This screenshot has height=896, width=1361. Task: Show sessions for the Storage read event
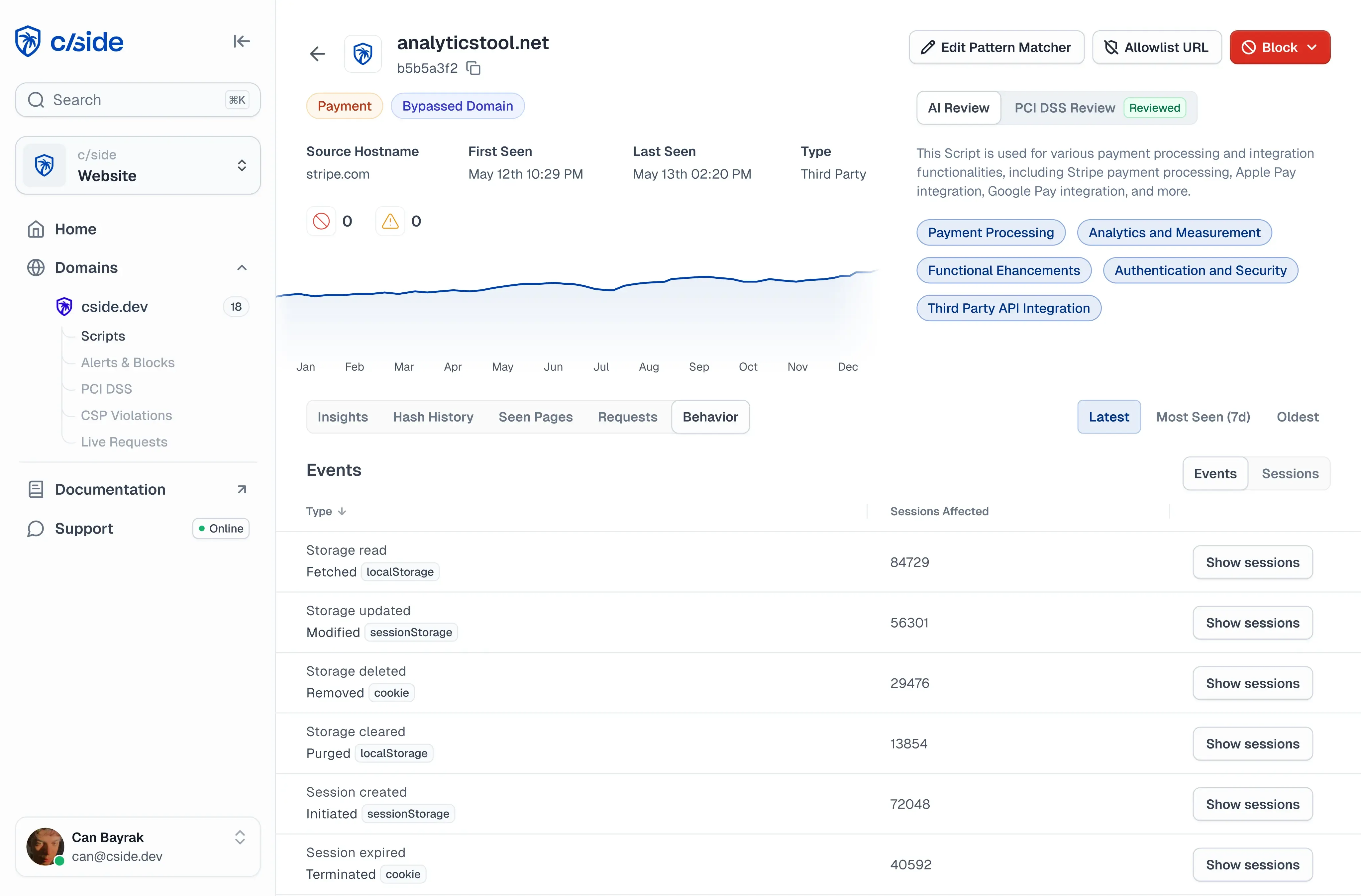[1252, 562]
